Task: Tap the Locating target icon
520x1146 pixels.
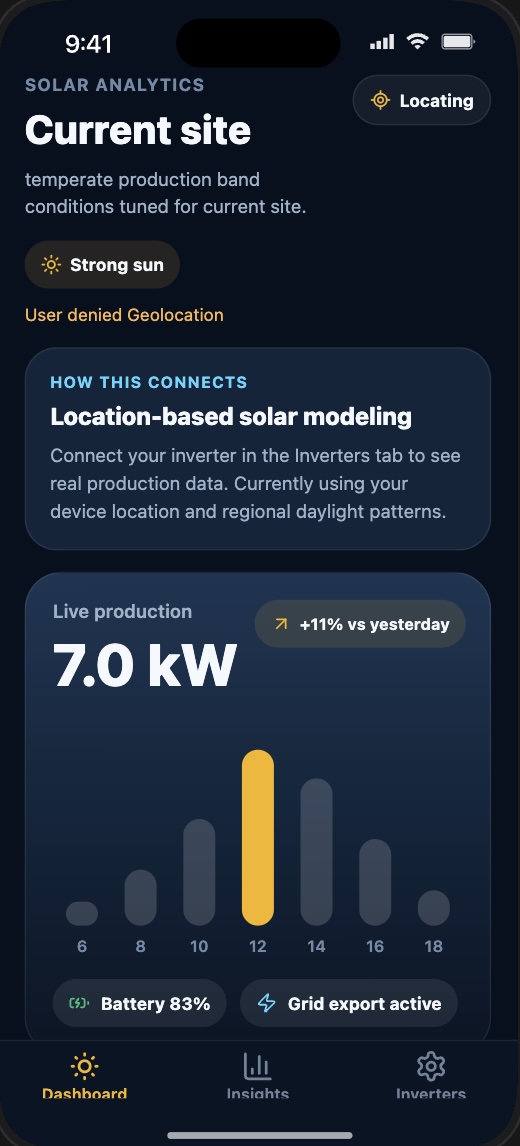Action: (380, 100)
